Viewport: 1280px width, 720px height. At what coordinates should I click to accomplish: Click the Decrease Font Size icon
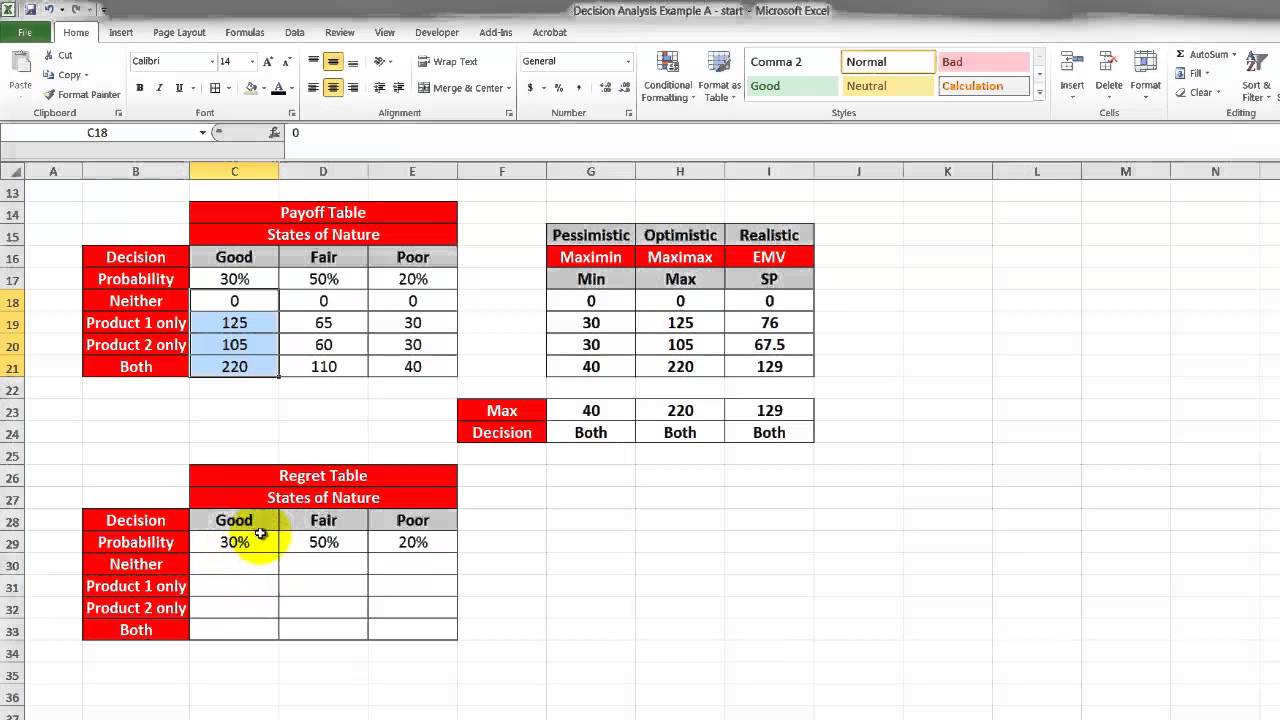pos(285,61)
